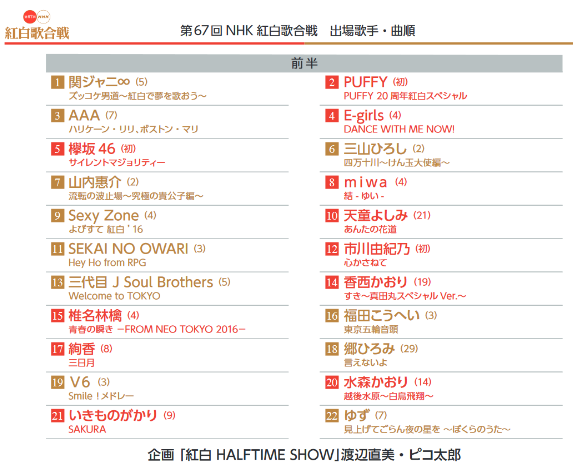Click the artist name 香西かおり
Viewport: 573px width, 469px height.
pyautogui.click(x=376, y=282)
